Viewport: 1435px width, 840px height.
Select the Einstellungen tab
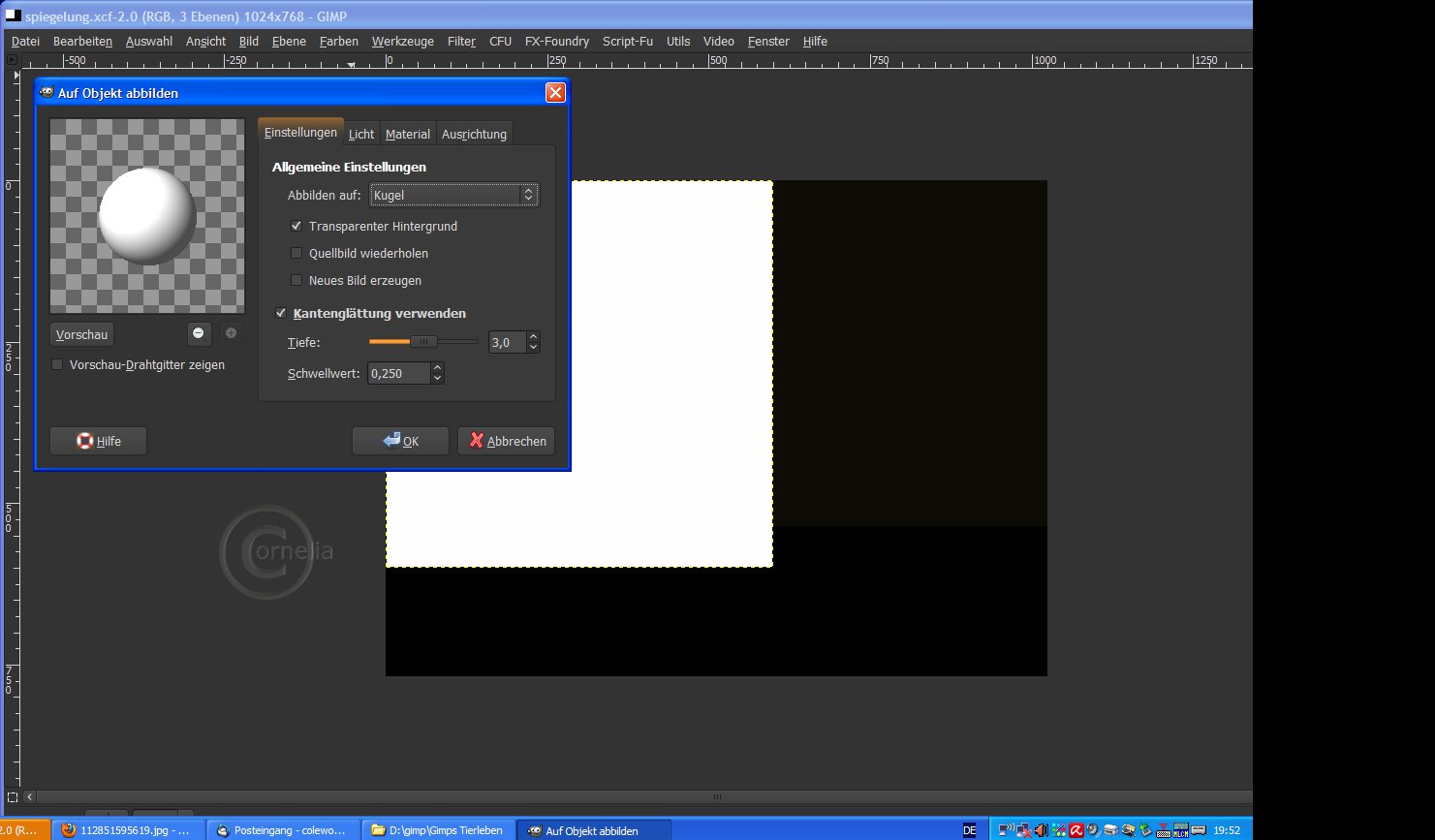(300, 132)
